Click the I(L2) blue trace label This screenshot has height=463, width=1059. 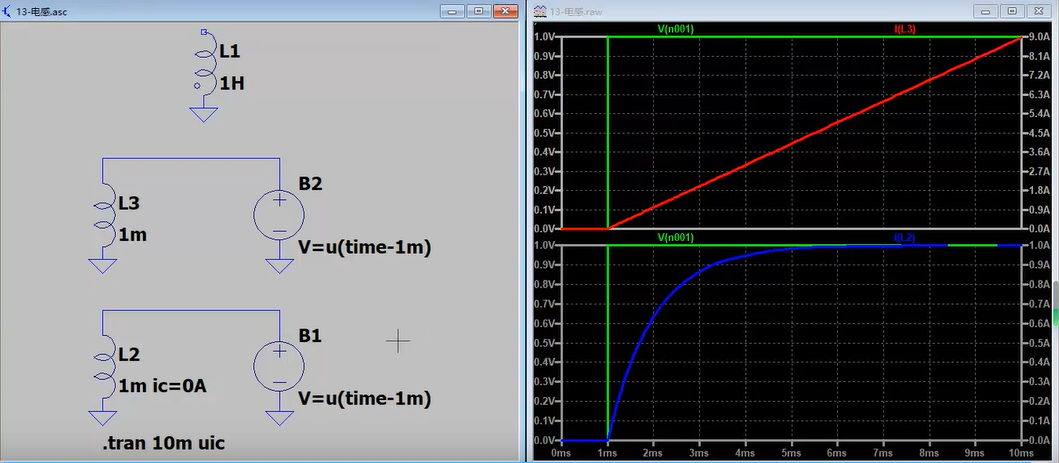tap(904, 238)
